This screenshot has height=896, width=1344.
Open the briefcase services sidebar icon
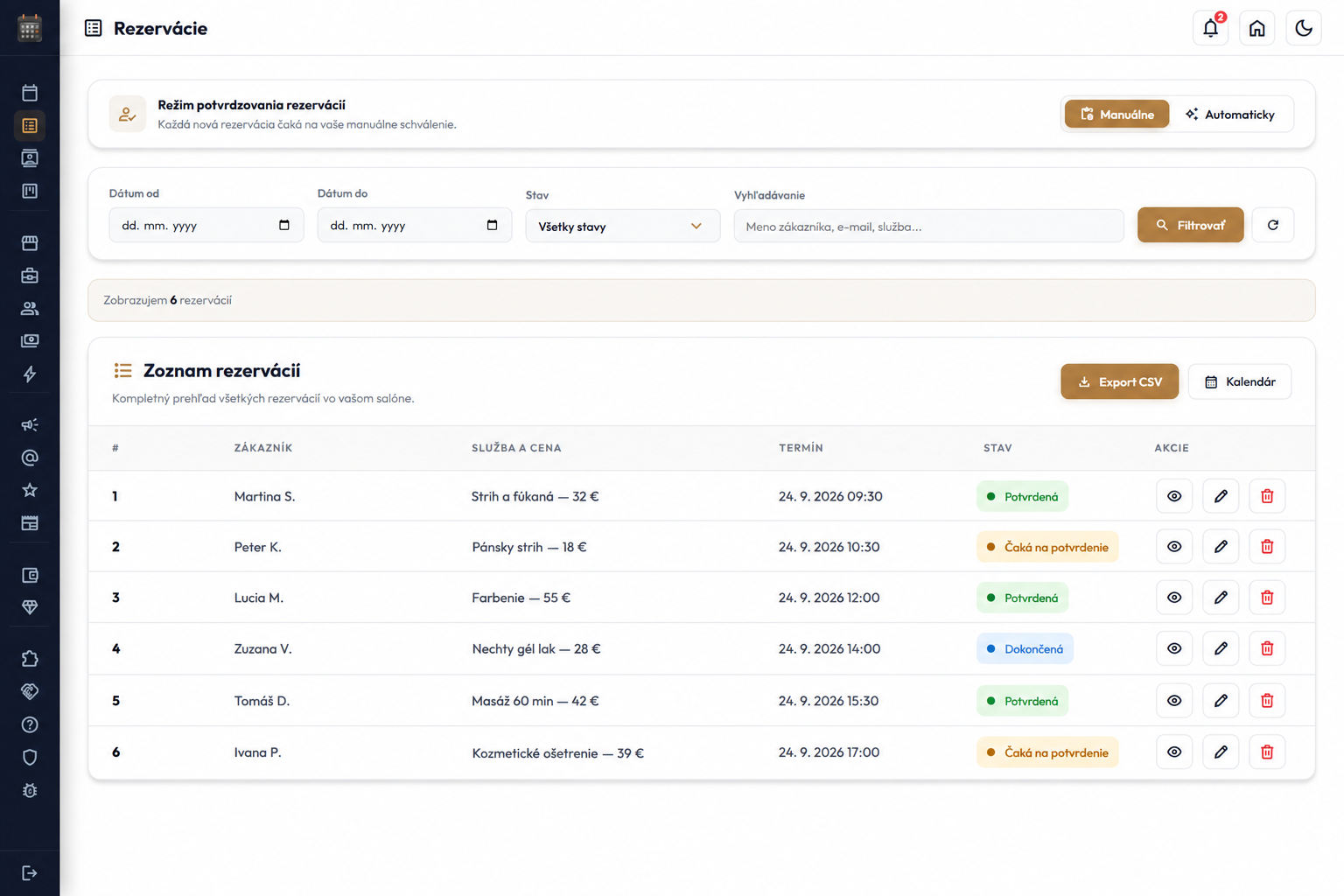[x=30, y=276]
